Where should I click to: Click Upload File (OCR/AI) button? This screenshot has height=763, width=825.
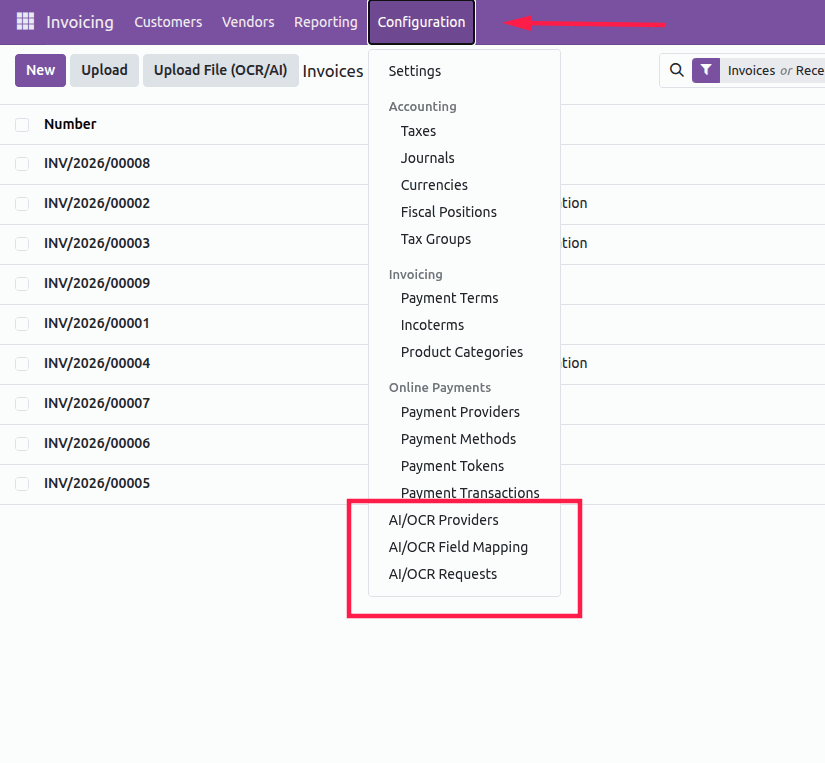(x=220, y=70)
